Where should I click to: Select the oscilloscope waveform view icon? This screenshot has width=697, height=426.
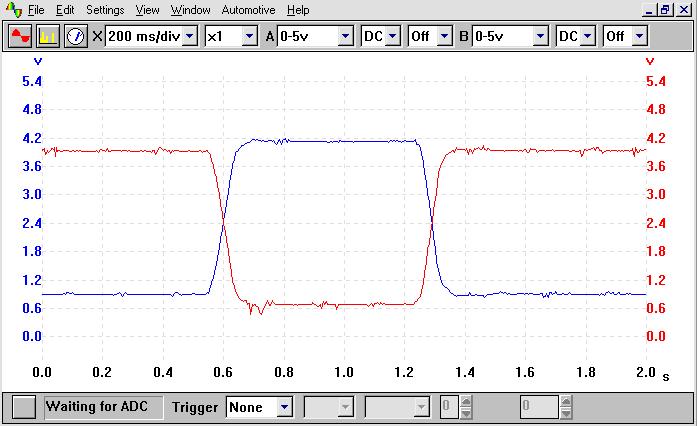(x=20, y=36)
